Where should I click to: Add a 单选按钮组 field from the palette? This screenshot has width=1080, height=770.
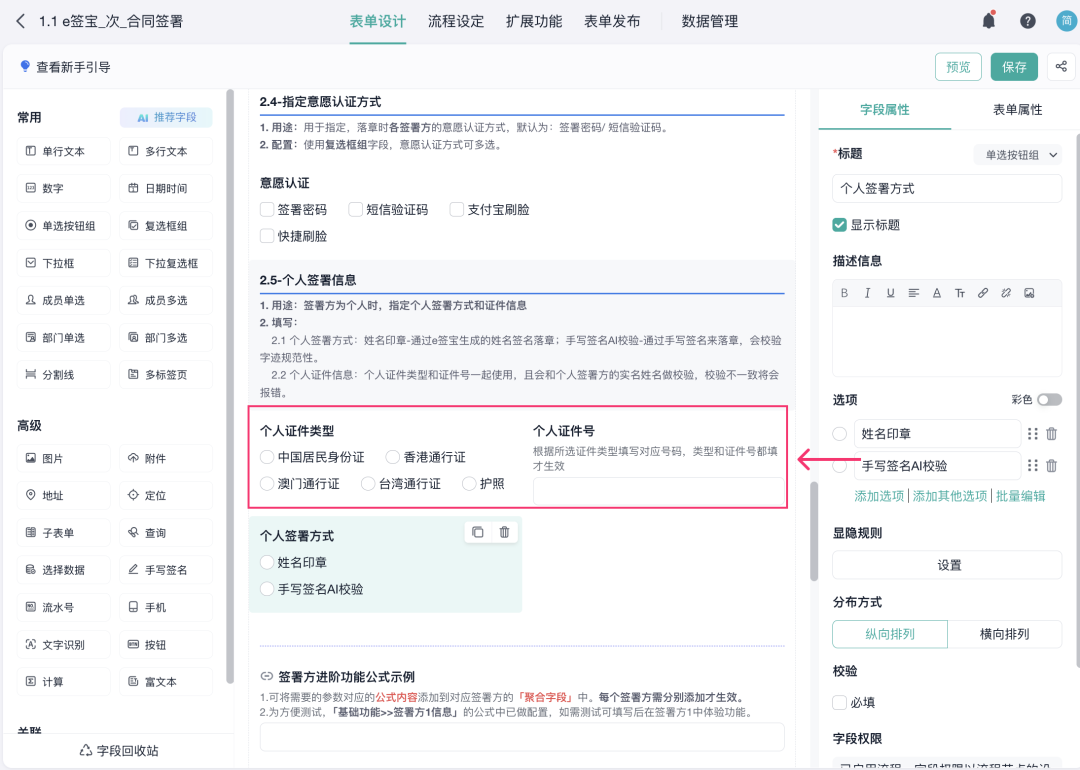tap(63, 226)
